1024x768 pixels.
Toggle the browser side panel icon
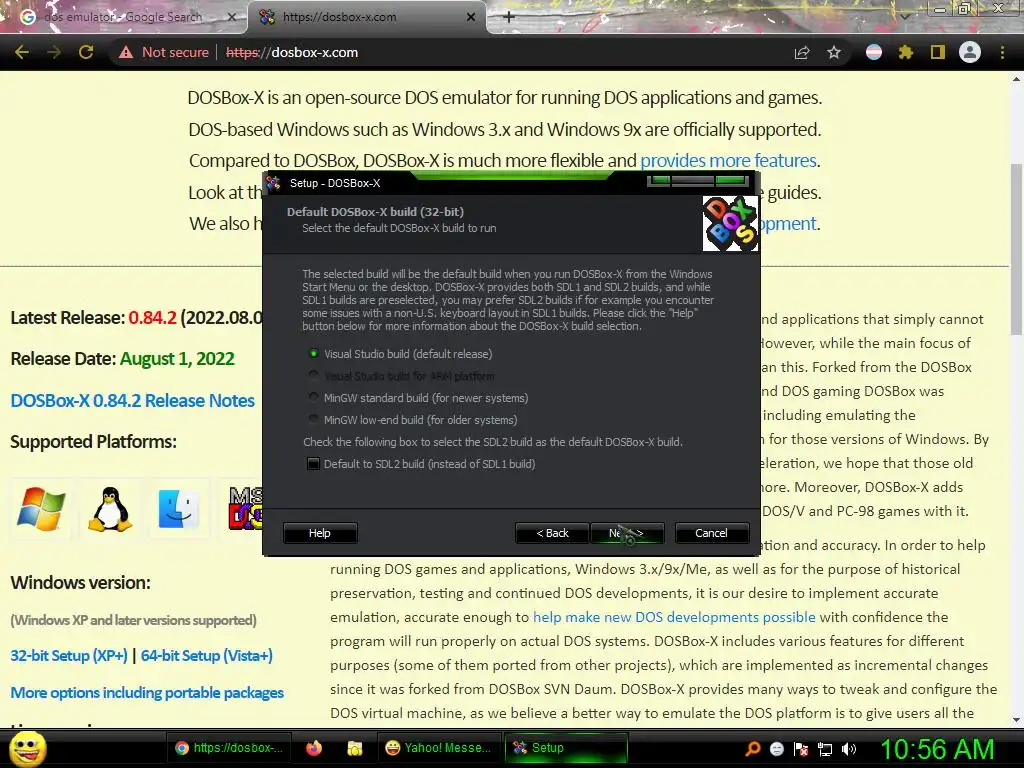[x=938, y=52]
